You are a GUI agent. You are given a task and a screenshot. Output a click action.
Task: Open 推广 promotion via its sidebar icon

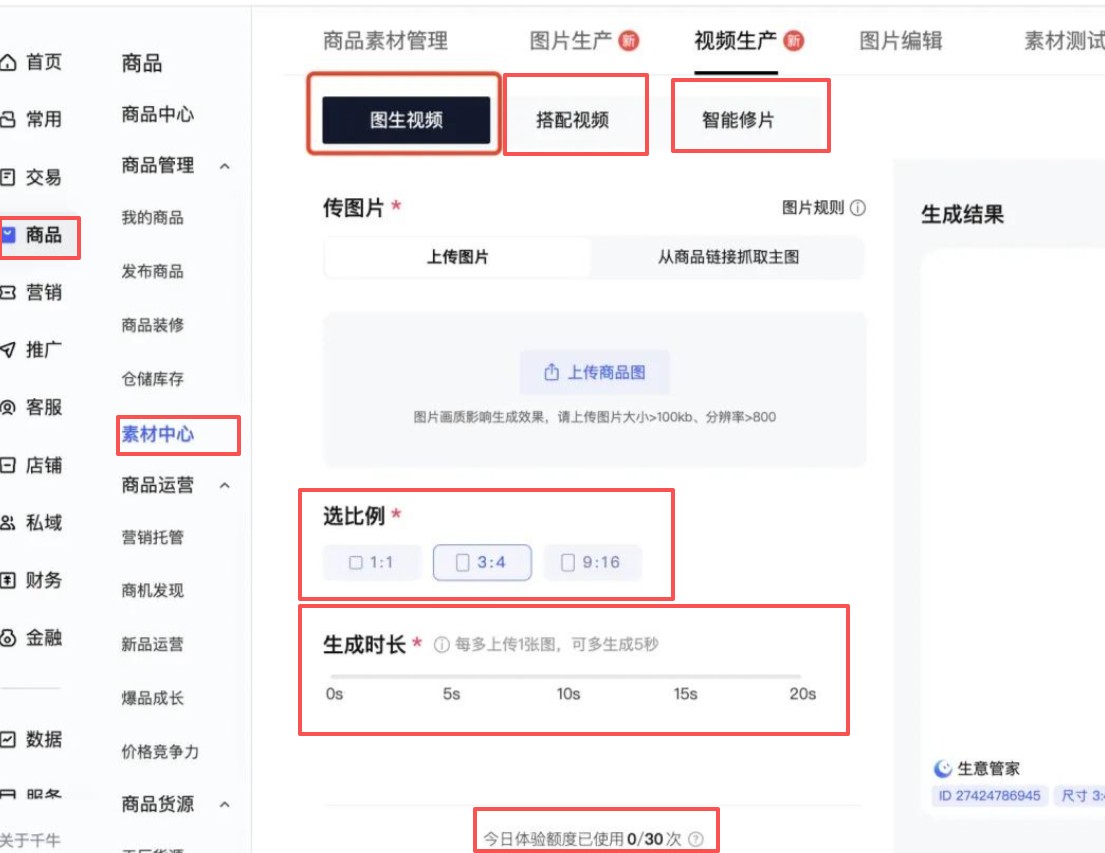point(9,350)
